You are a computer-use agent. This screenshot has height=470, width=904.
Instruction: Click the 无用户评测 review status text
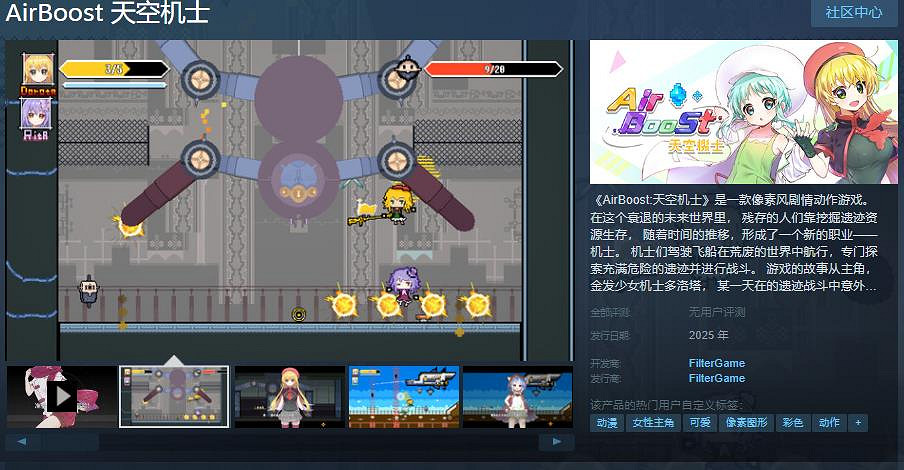coord(717,312)
